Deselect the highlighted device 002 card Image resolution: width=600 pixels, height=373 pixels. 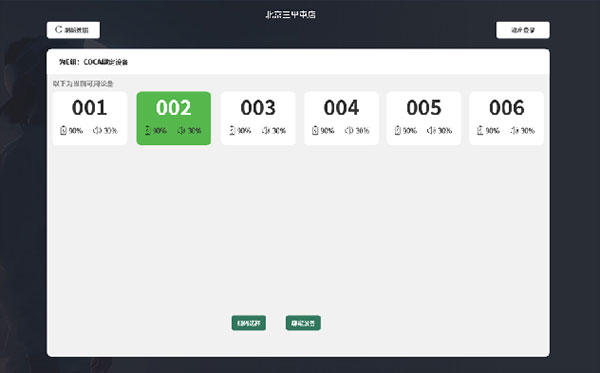(x=174, y=118)
